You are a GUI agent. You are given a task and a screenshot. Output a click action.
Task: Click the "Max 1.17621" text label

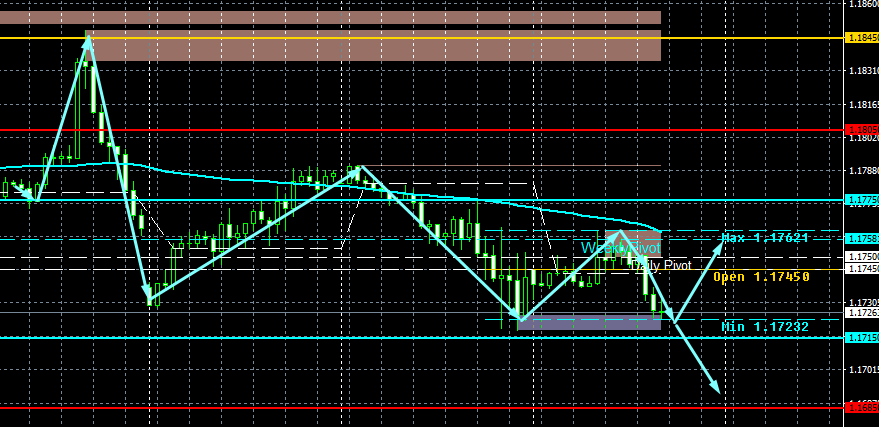point(765,238)
